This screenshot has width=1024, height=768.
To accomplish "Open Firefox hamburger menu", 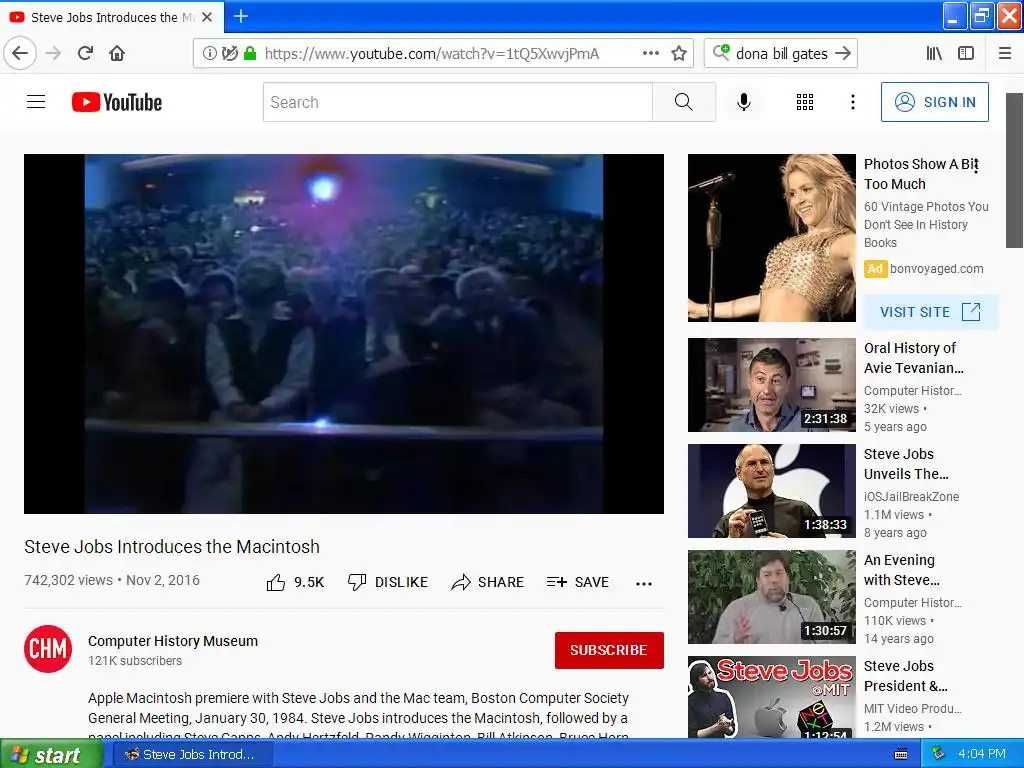I will point(1005,53).
